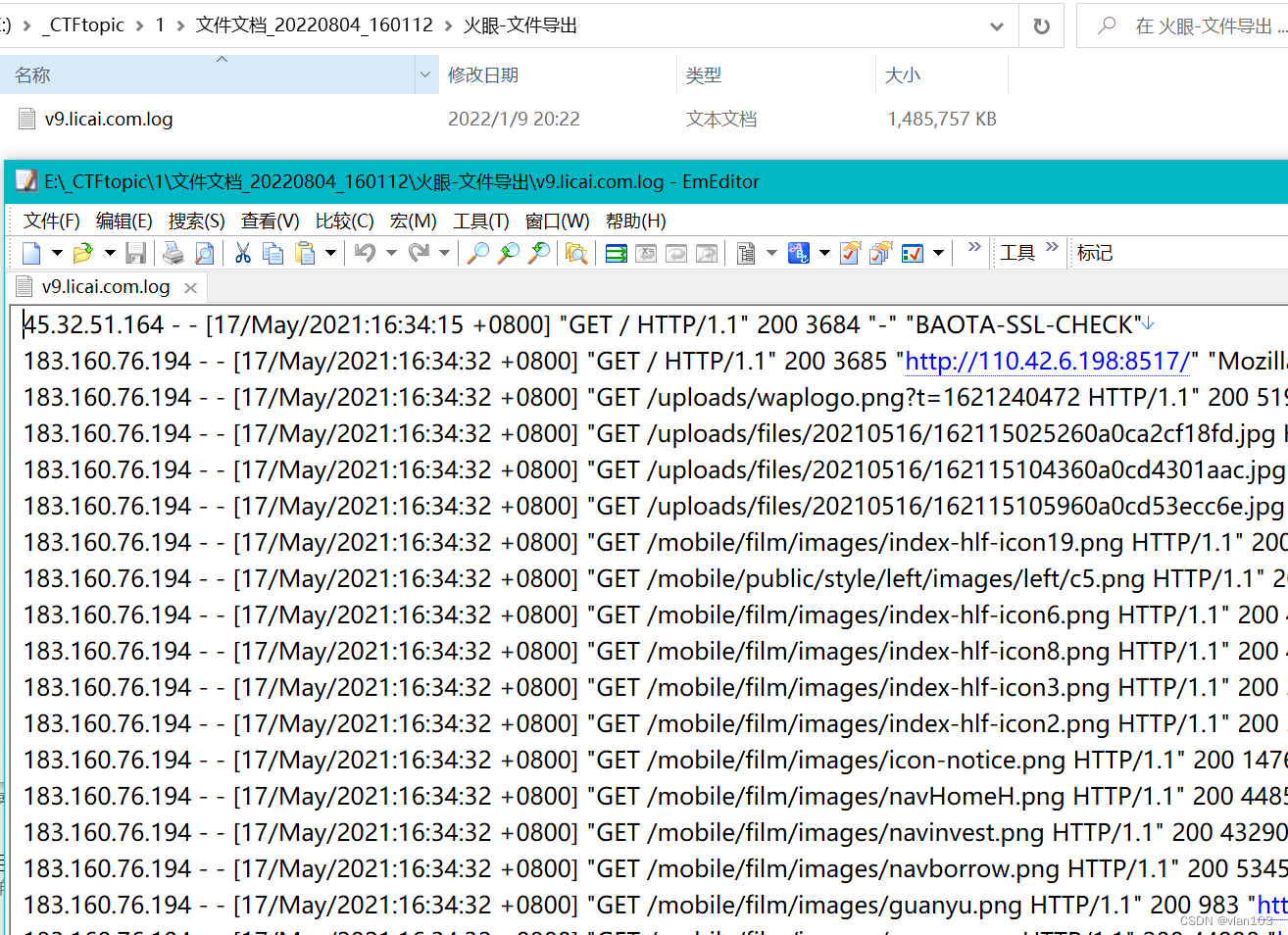Expand toolbar overflow chevron before 工具
Viewport: 1288px width, 935px height.
(973, 248)
